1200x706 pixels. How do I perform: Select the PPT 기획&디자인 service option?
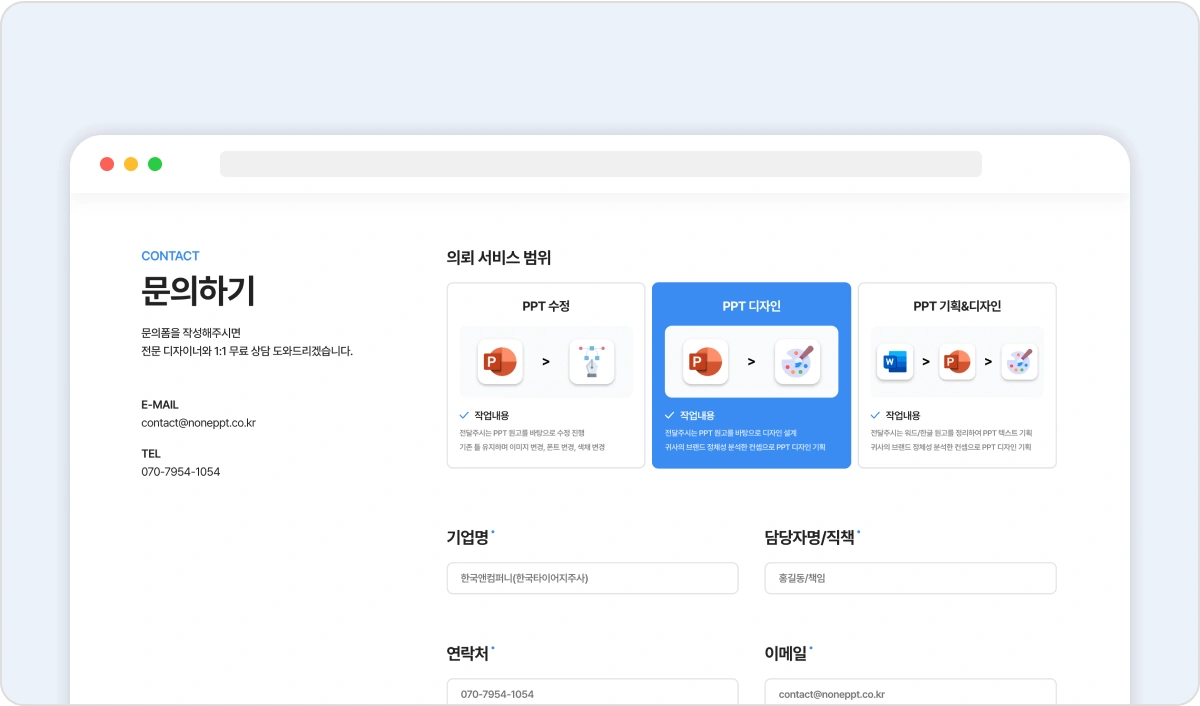(x=957, y=306)
